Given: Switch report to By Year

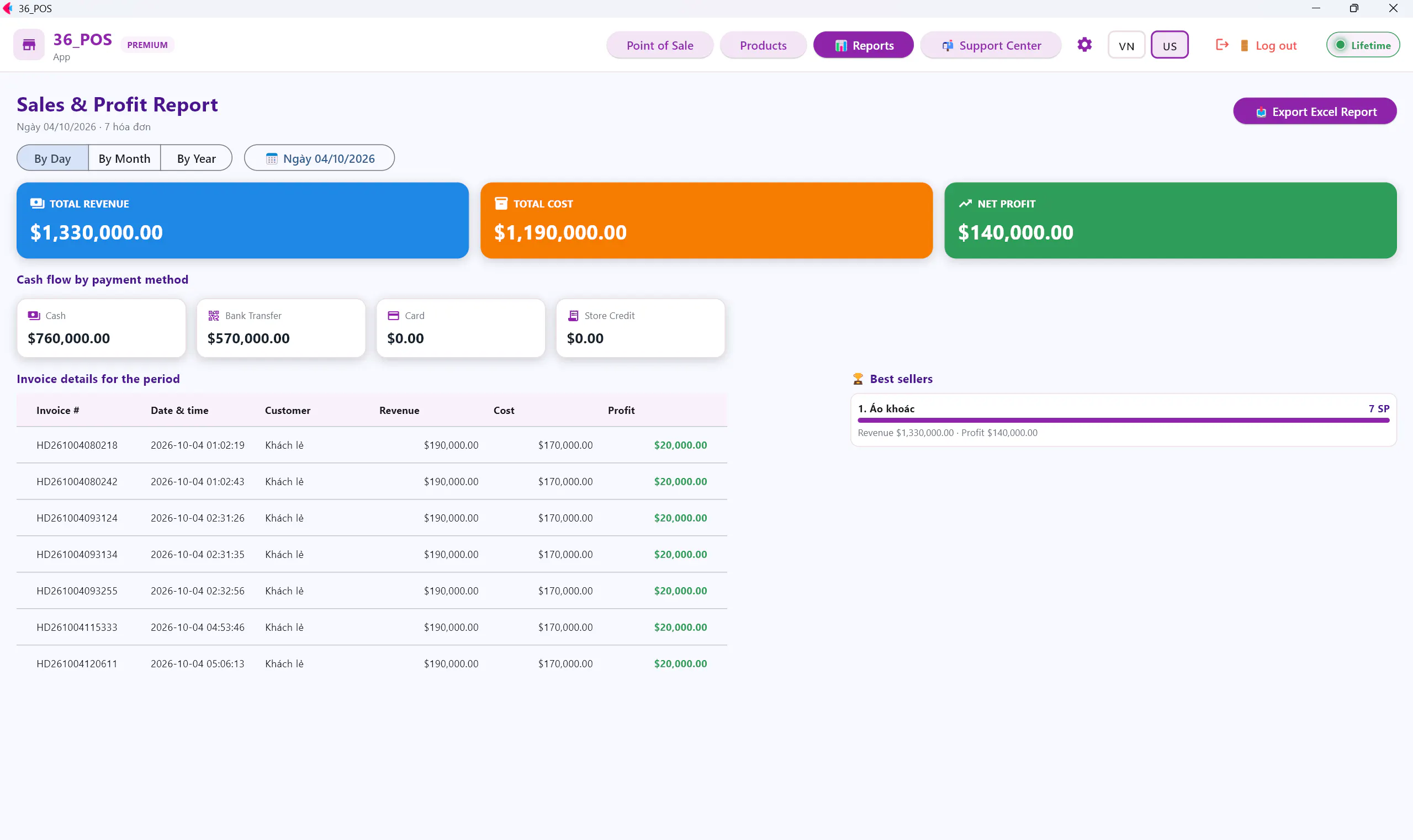Looking at the screenshot, I should [x=196, y=158].
